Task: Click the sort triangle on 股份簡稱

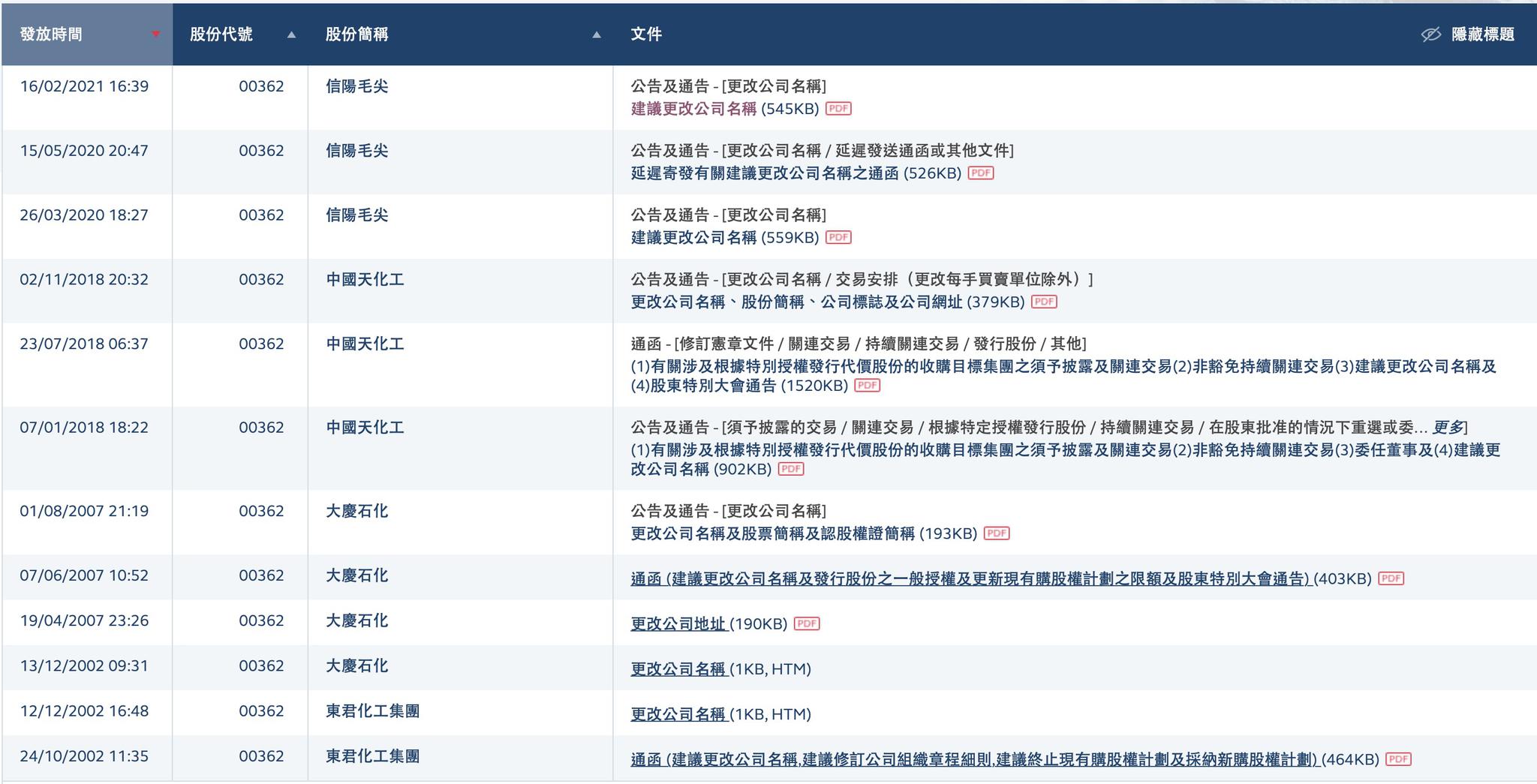Action: [x=597, y=34]
